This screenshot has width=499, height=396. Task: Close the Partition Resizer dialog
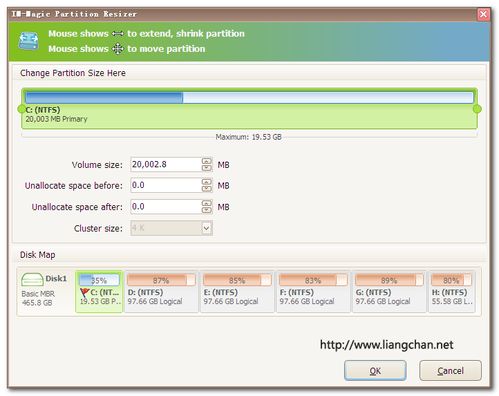point(483,14)
